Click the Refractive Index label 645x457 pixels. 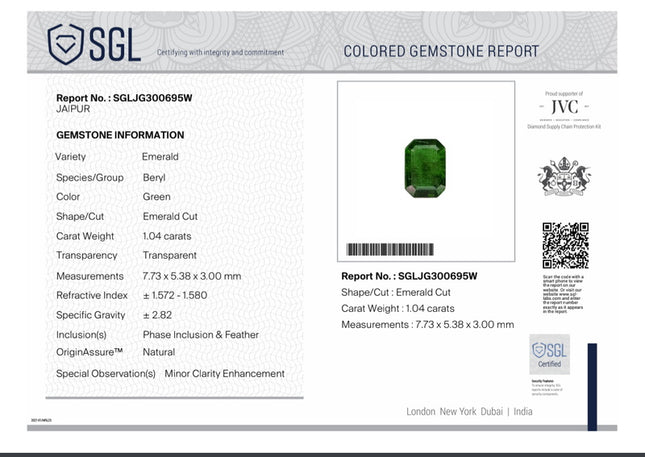point(92,295)
